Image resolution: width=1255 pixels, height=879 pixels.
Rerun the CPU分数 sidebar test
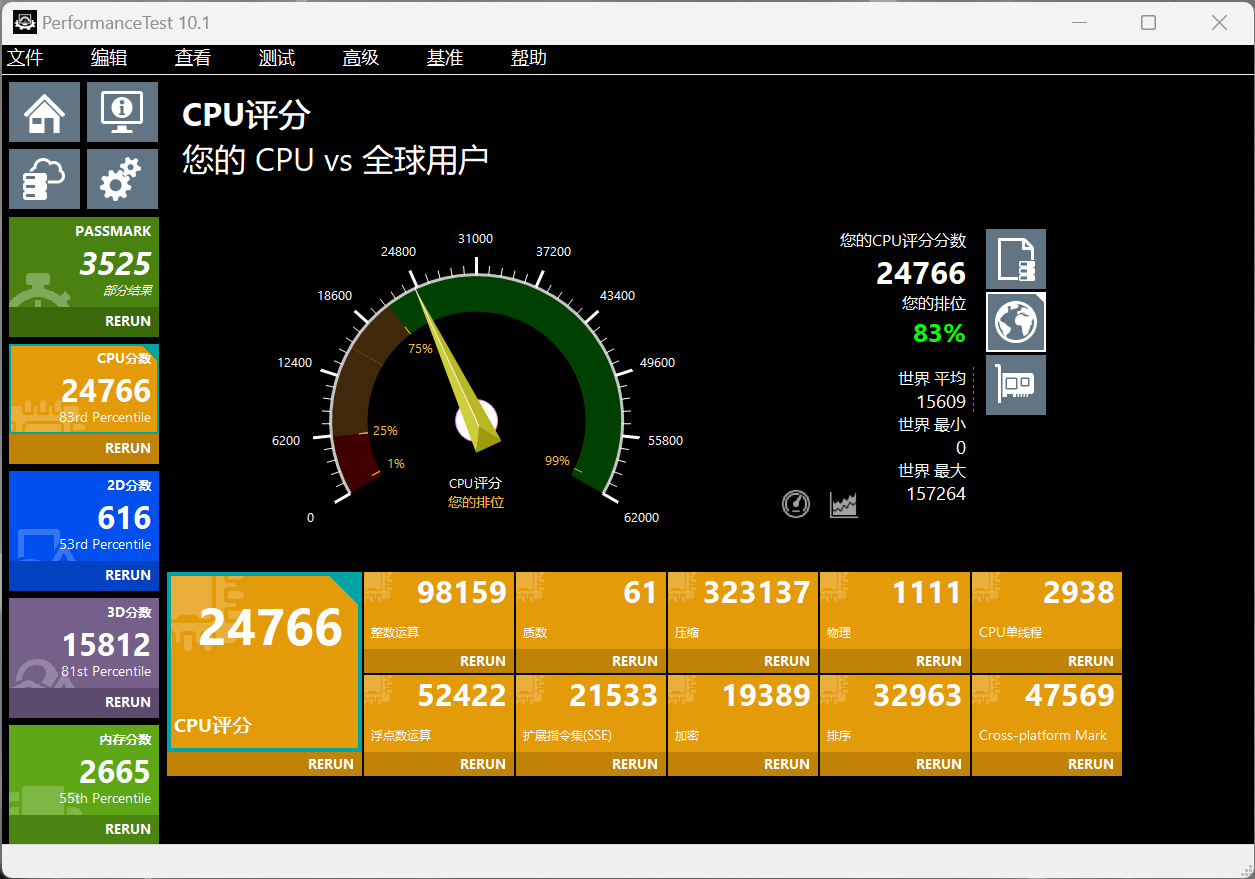click(x=128, y=449)
